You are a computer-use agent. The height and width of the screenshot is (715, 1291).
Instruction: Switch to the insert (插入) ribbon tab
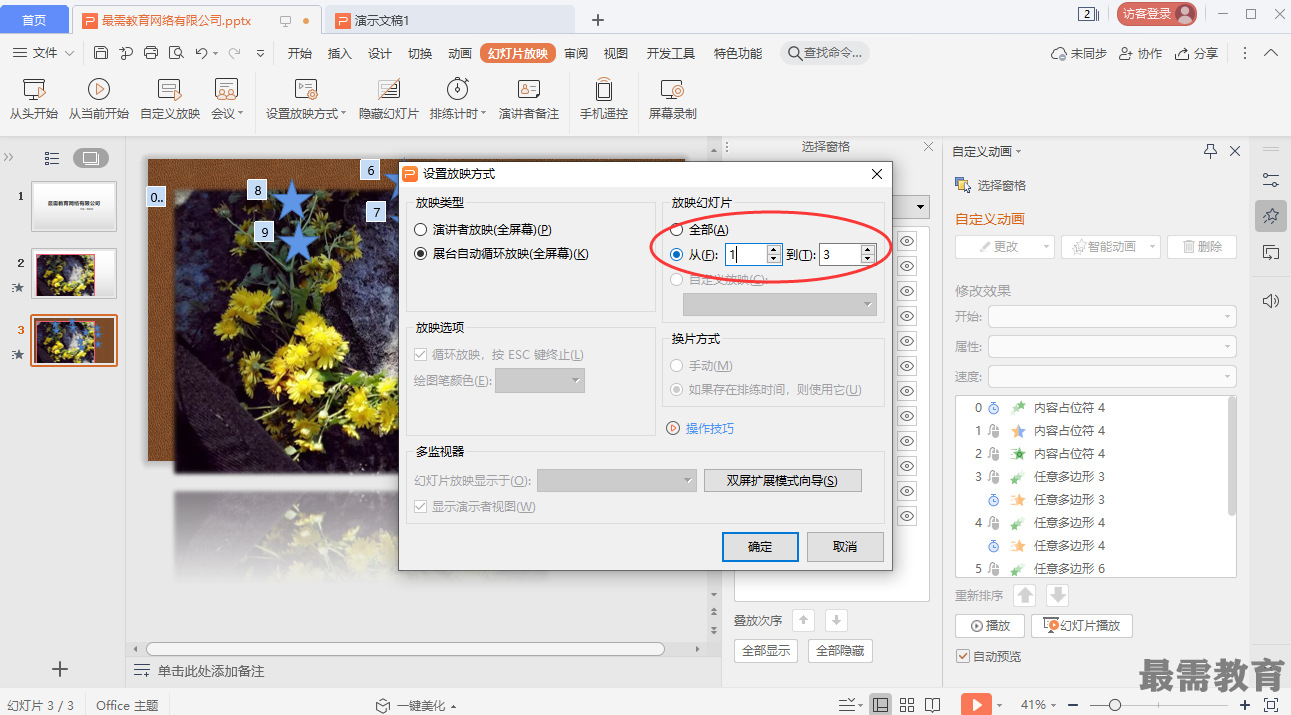click(340, 54)
